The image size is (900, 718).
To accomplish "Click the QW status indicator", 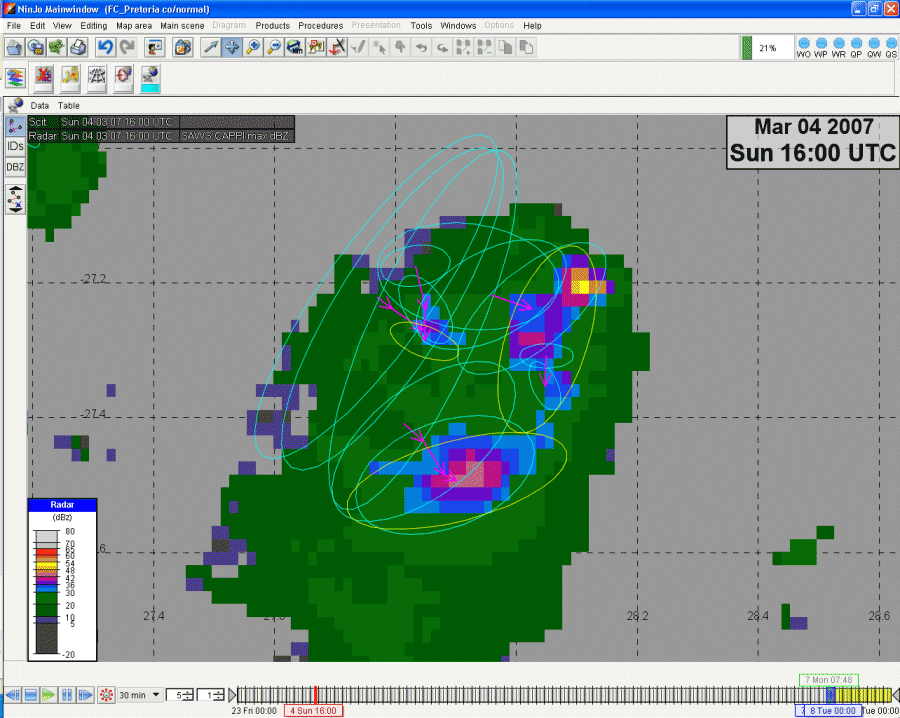I will [874, 48].
